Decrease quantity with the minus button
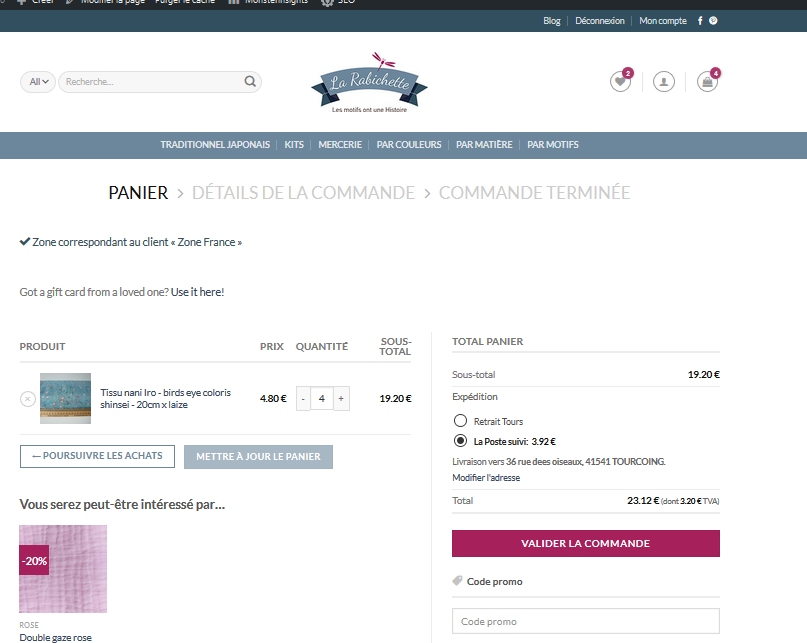 pyautogui.click(x=303, y=399)
